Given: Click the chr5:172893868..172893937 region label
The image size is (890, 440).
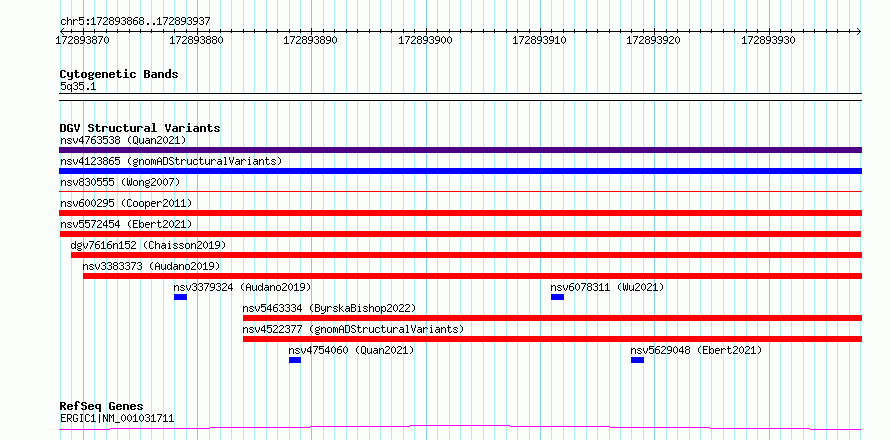Looking at the screenshot, I should (135, 21).
